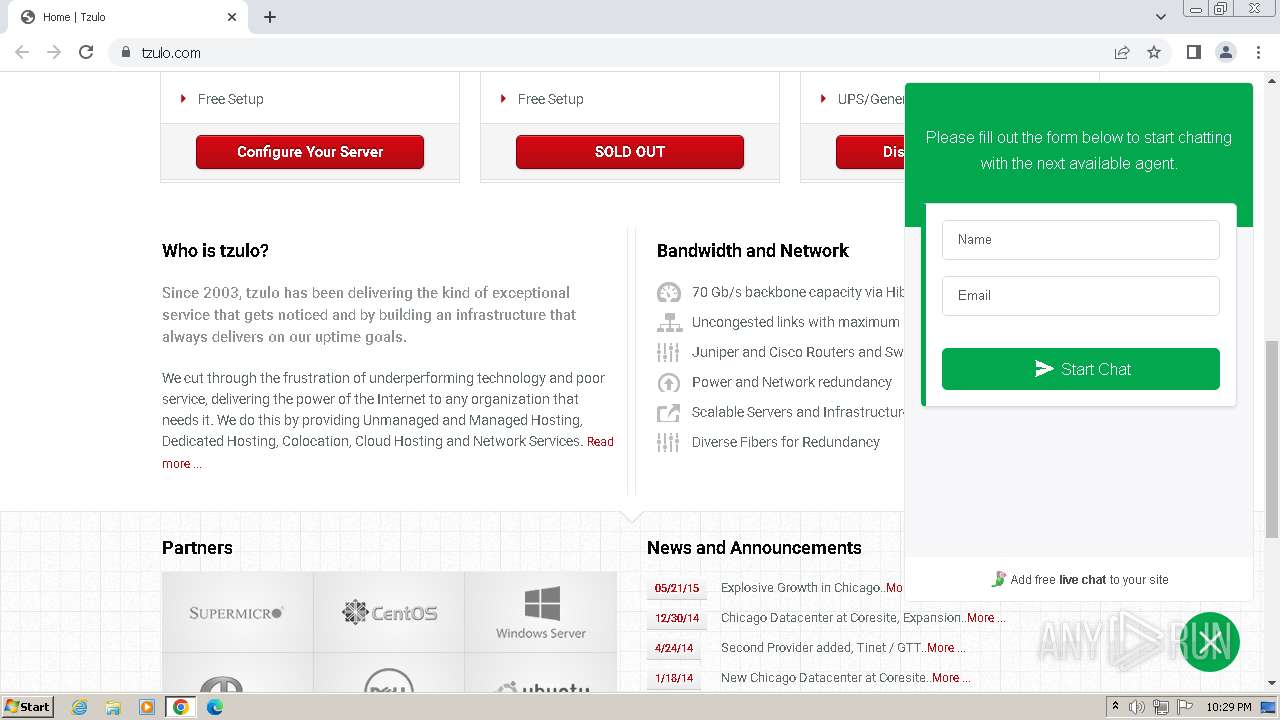
Task: Open Explosive Growth in Chicago More link
Action: pyautogui.click(x=894, y=588)
